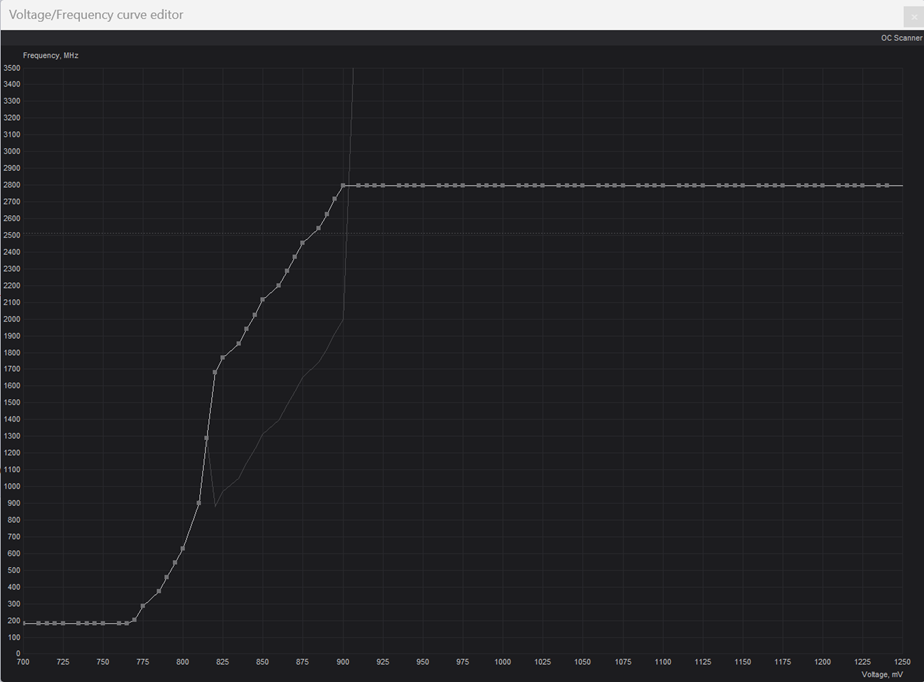Click the 1000 value on the voltage axis
This screenshot has width=924, height=682.
[503, 662]
